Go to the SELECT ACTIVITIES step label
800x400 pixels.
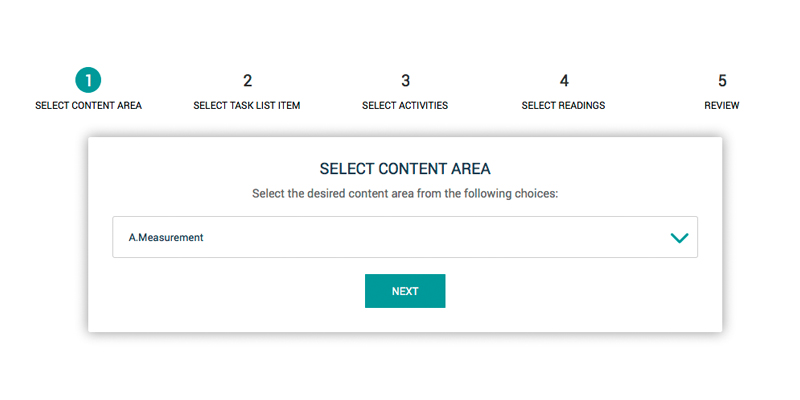405,105
